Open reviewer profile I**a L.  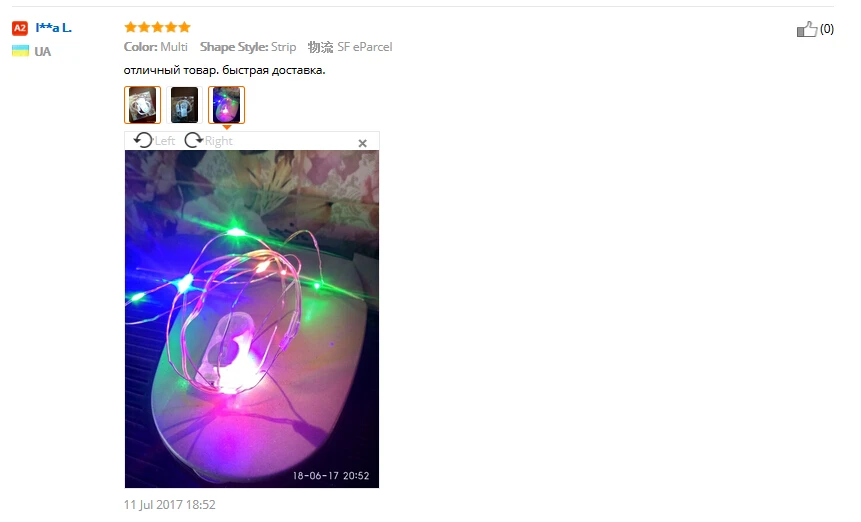[53, 27]
